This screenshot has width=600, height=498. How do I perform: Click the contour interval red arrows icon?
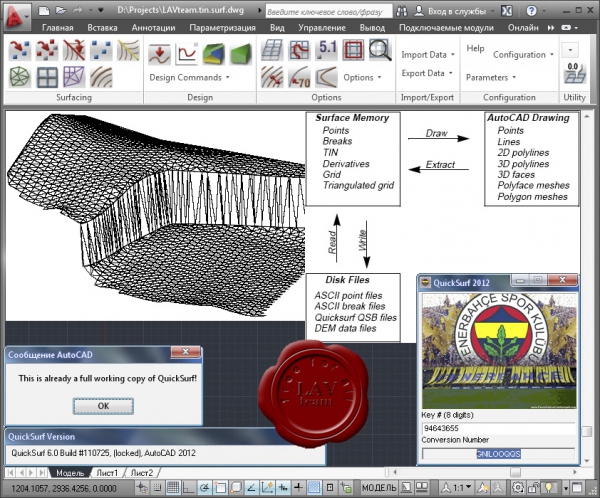click(x=272, y=77)
